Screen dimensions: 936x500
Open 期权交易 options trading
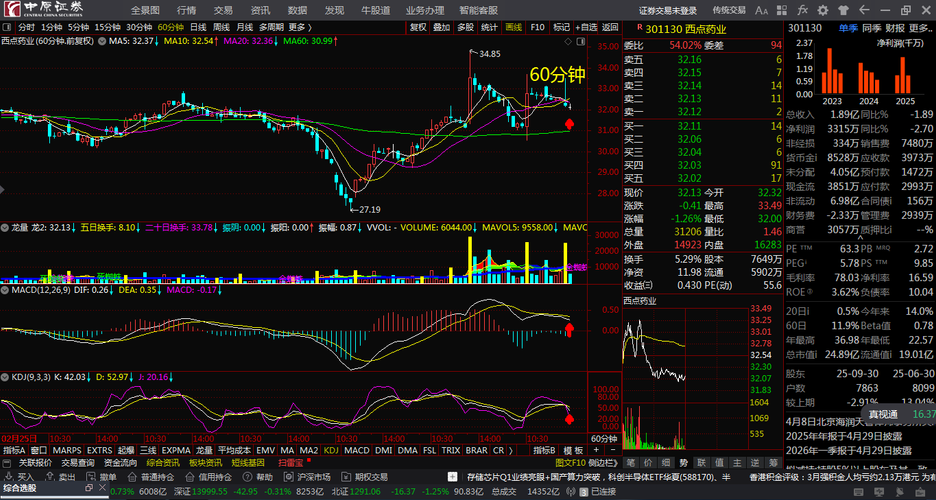click(x=364, y=477)
